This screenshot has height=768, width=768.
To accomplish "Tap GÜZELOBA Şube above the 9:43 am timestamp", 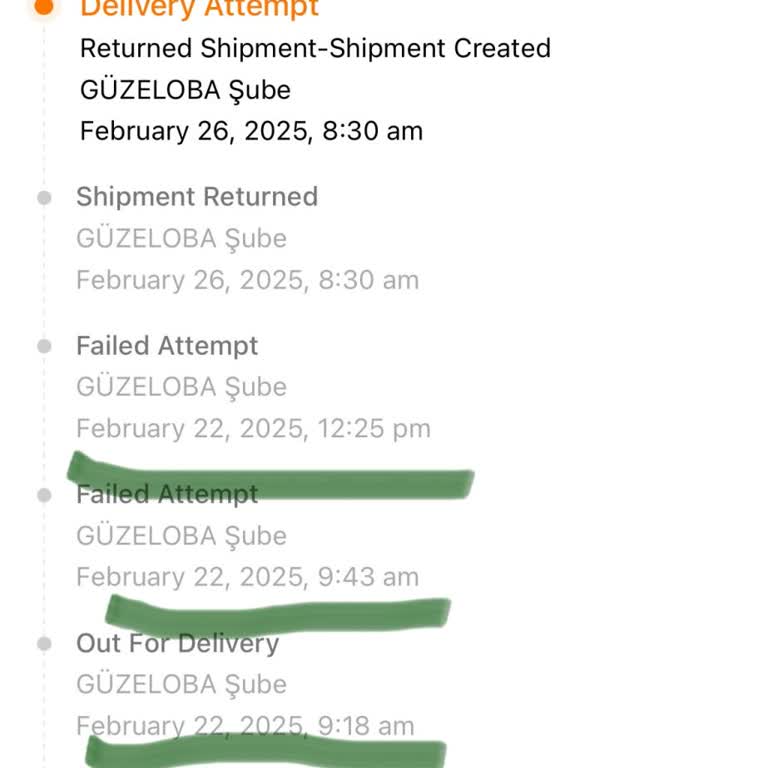I will tap(181, 536).
